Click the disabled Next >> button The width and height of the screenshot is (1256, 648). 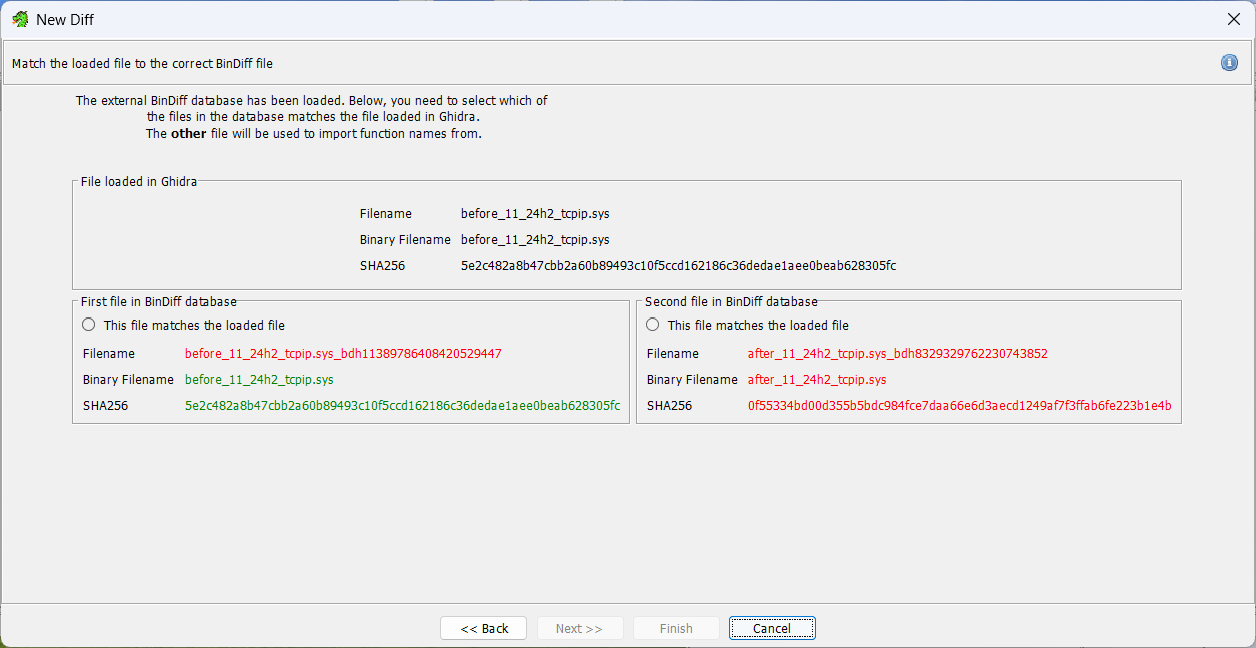pos(580,628)
